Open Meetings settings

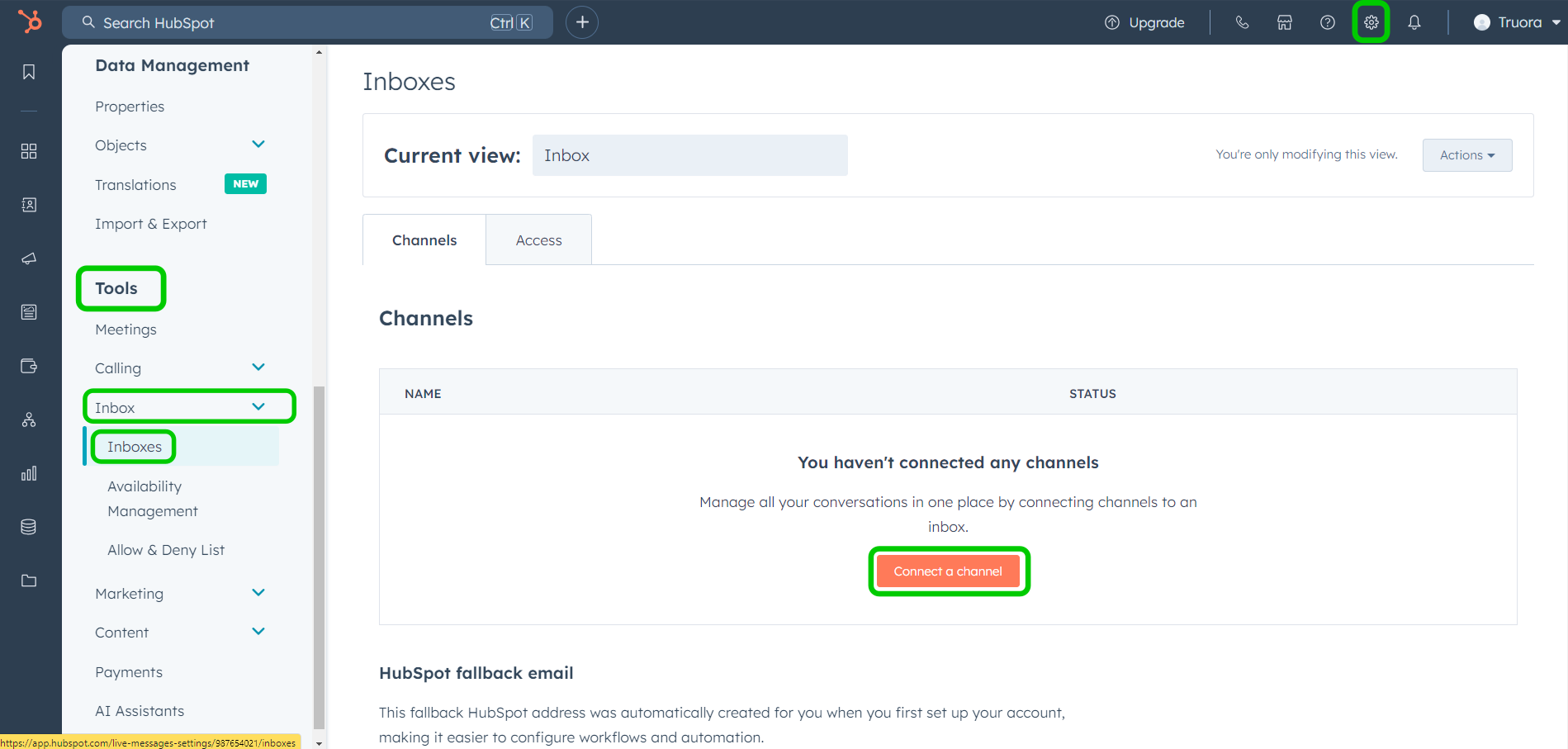click(x=126, y=329)
